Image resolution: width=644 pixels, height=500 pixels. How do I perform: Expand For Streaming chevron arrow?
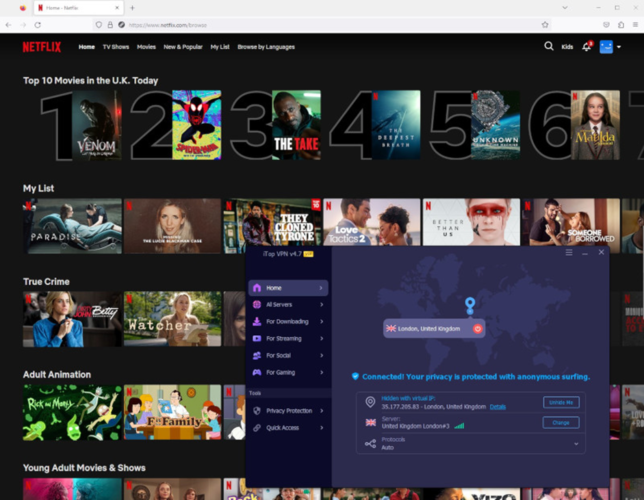click(322, 339)
